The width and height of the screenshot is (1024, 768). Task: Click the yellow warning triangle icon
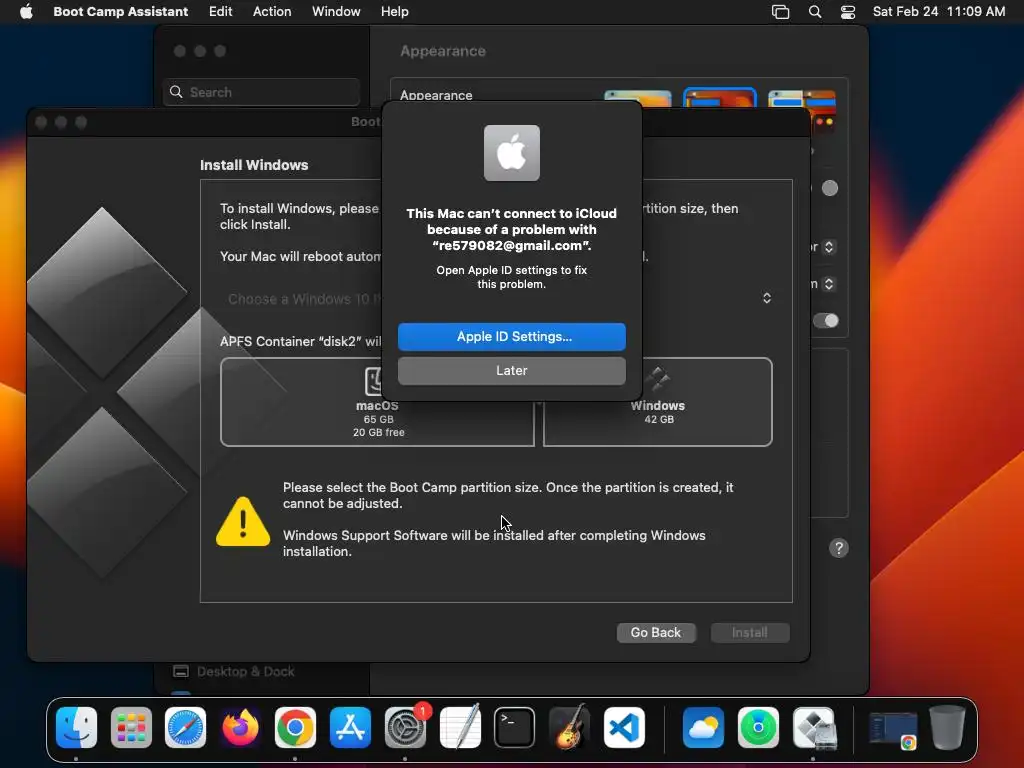243,521
